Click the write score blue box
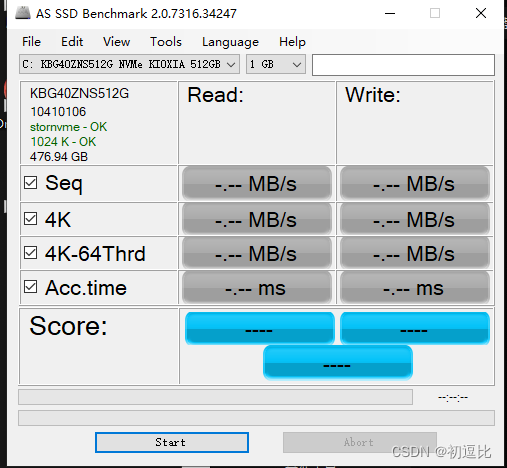 click(x=415, y=328)
